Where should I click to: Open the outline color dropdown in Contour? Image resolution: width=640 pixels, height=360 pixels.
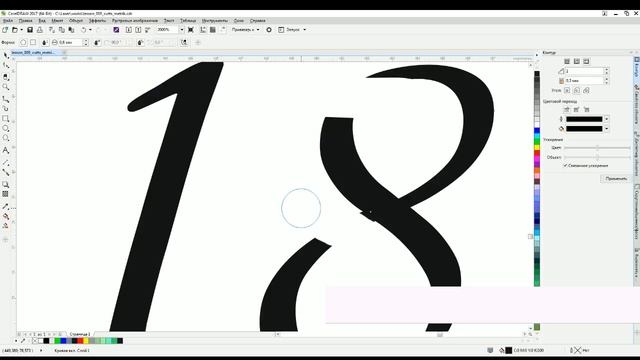coord(607,119)
